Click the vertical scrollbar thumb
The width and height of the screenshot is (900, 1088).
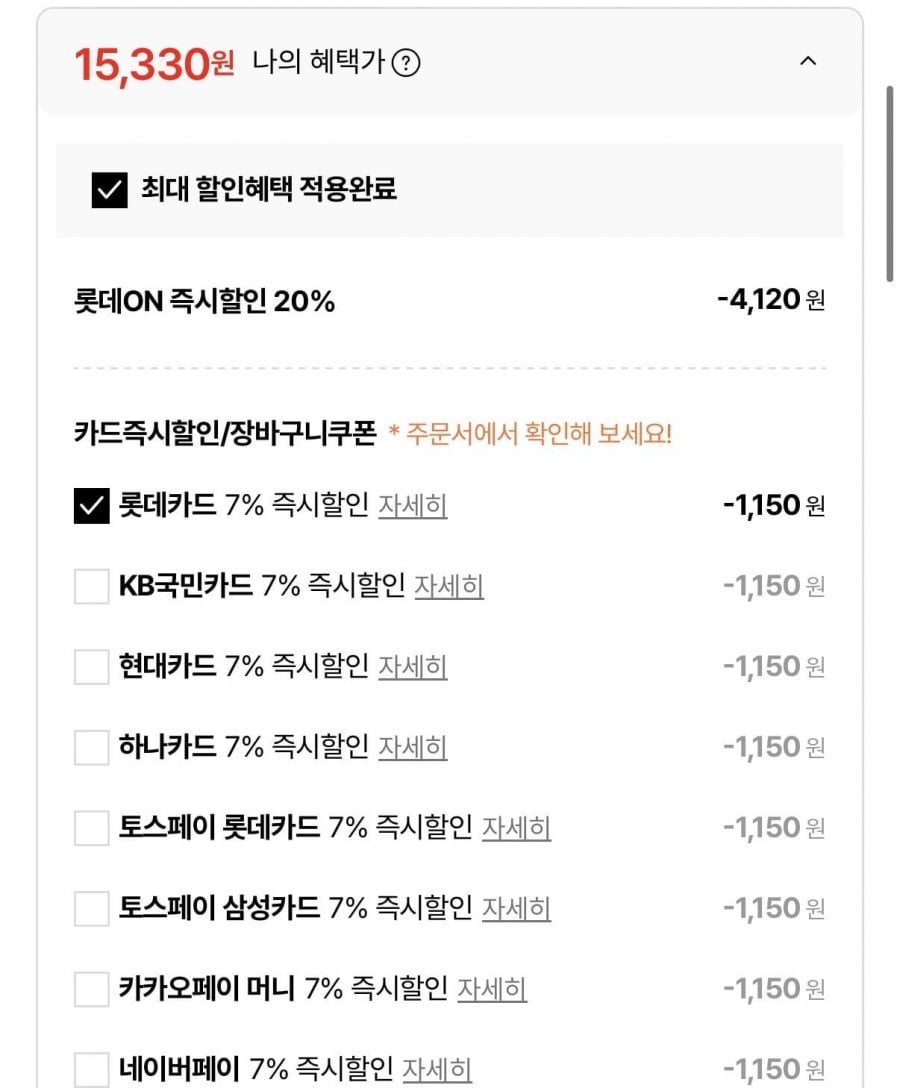890,185
